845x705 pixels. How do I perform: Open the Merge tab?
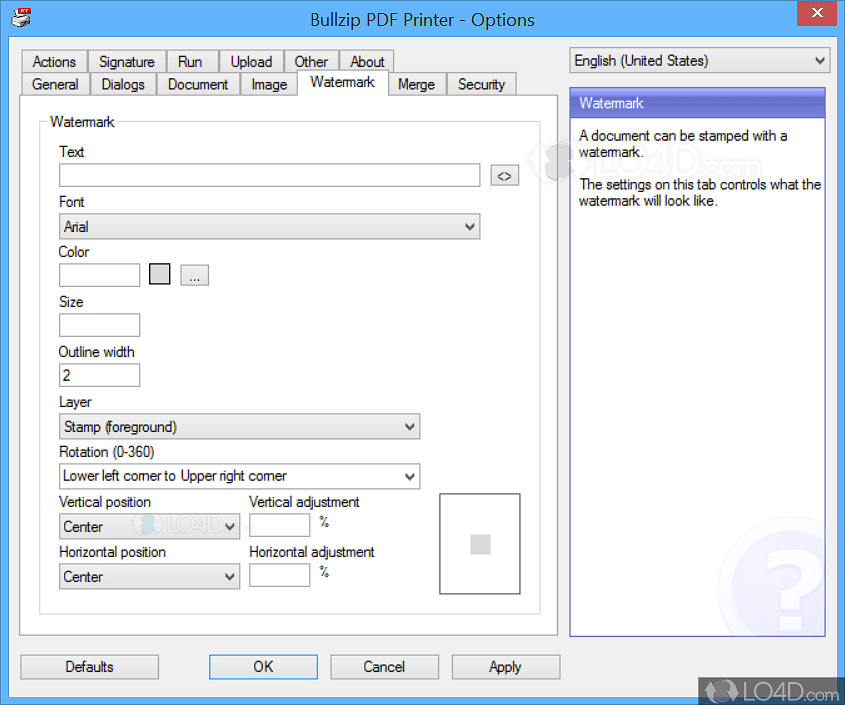pyautogui.click(x=416, y=84)
